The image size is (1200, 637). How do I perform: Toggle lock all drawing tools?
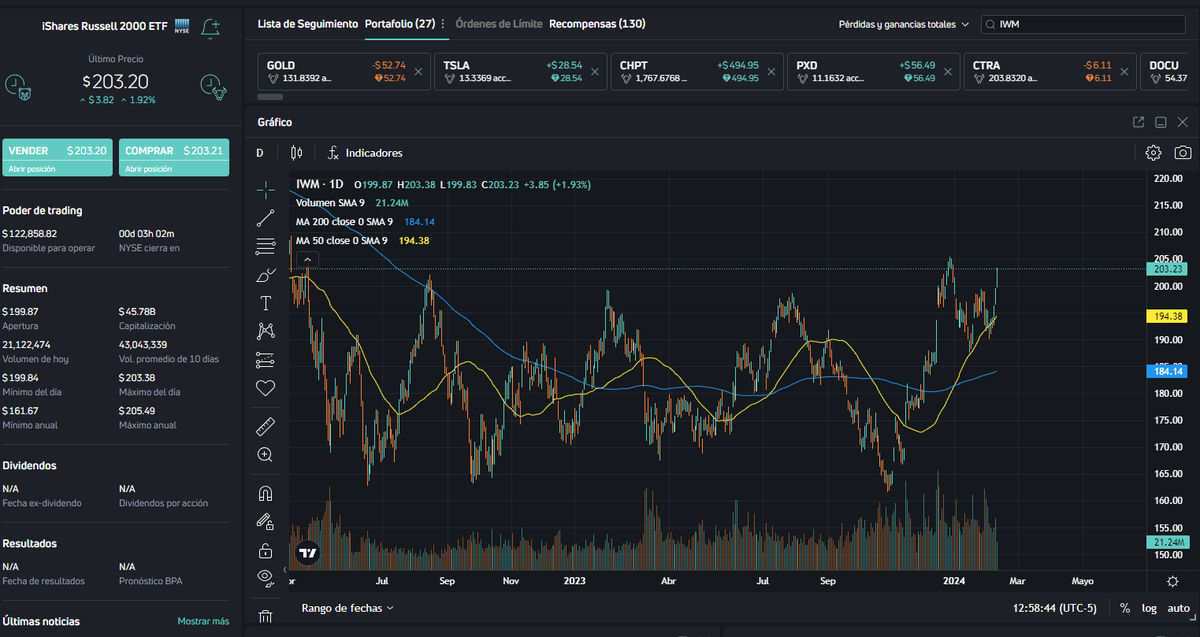click(265, 550)
